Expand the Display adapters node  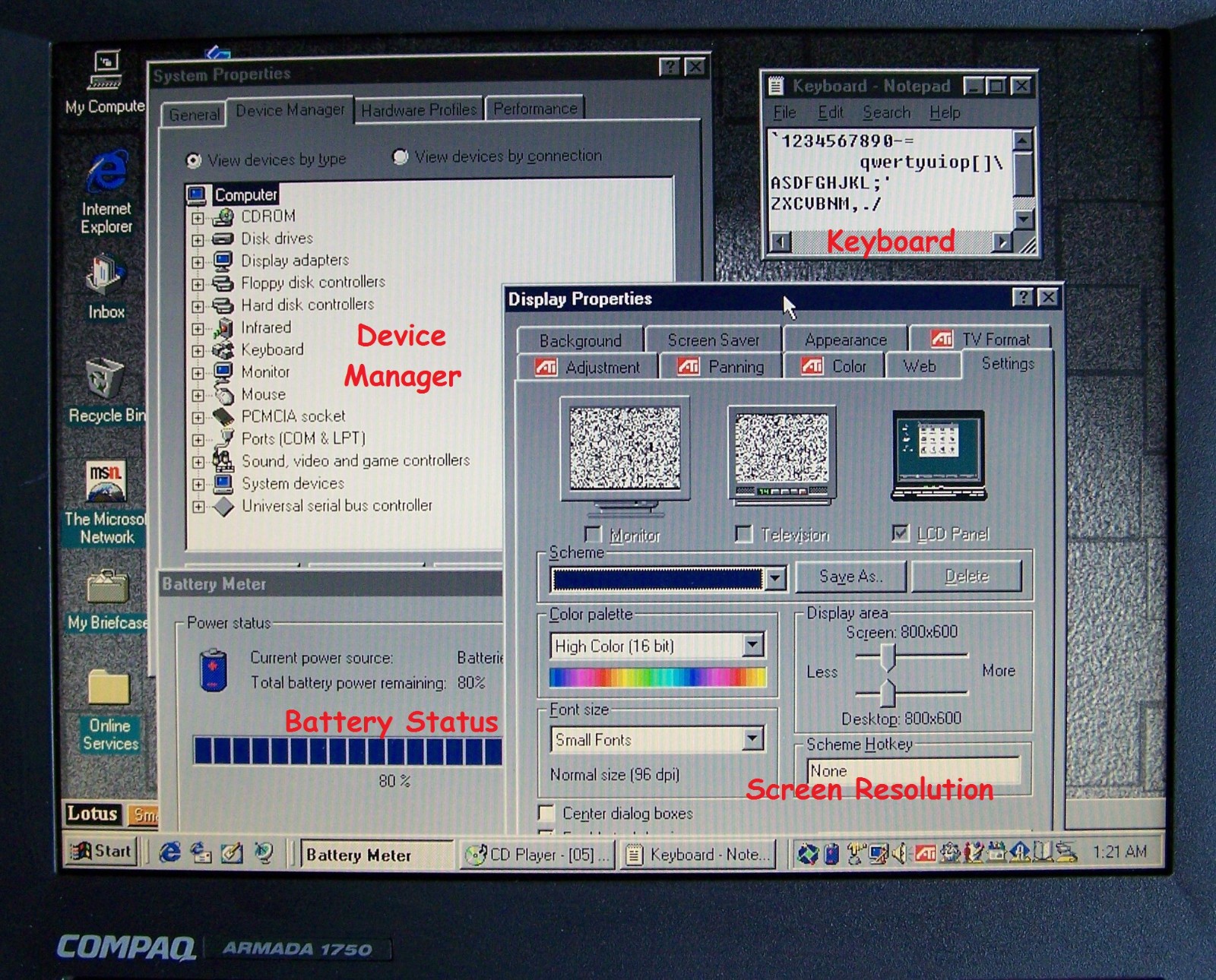pyautogui.click(x=198, y=262)
